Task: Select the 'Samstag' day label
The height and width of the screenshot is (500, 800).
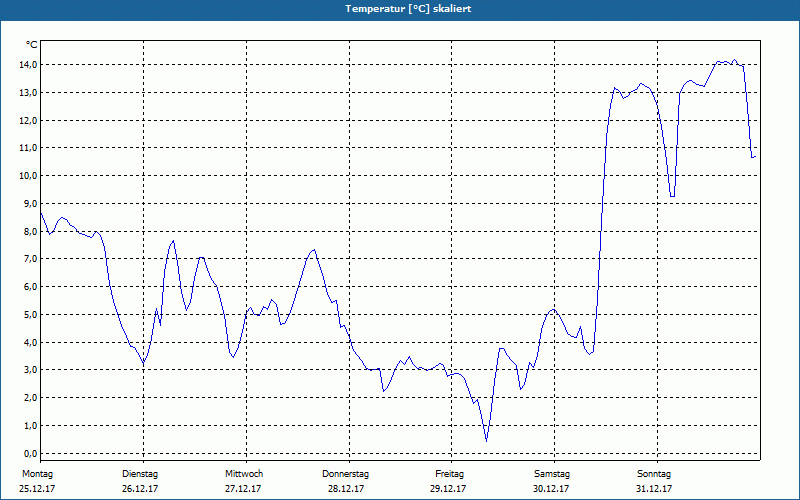Action: coord(552,474)
